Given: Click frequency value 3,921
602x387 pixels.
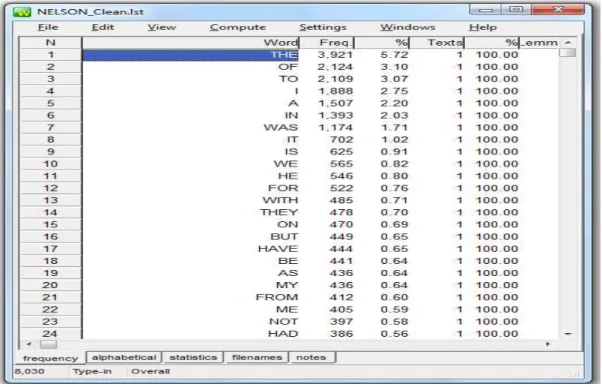Looking at the screenshot, I should [335, 55].
